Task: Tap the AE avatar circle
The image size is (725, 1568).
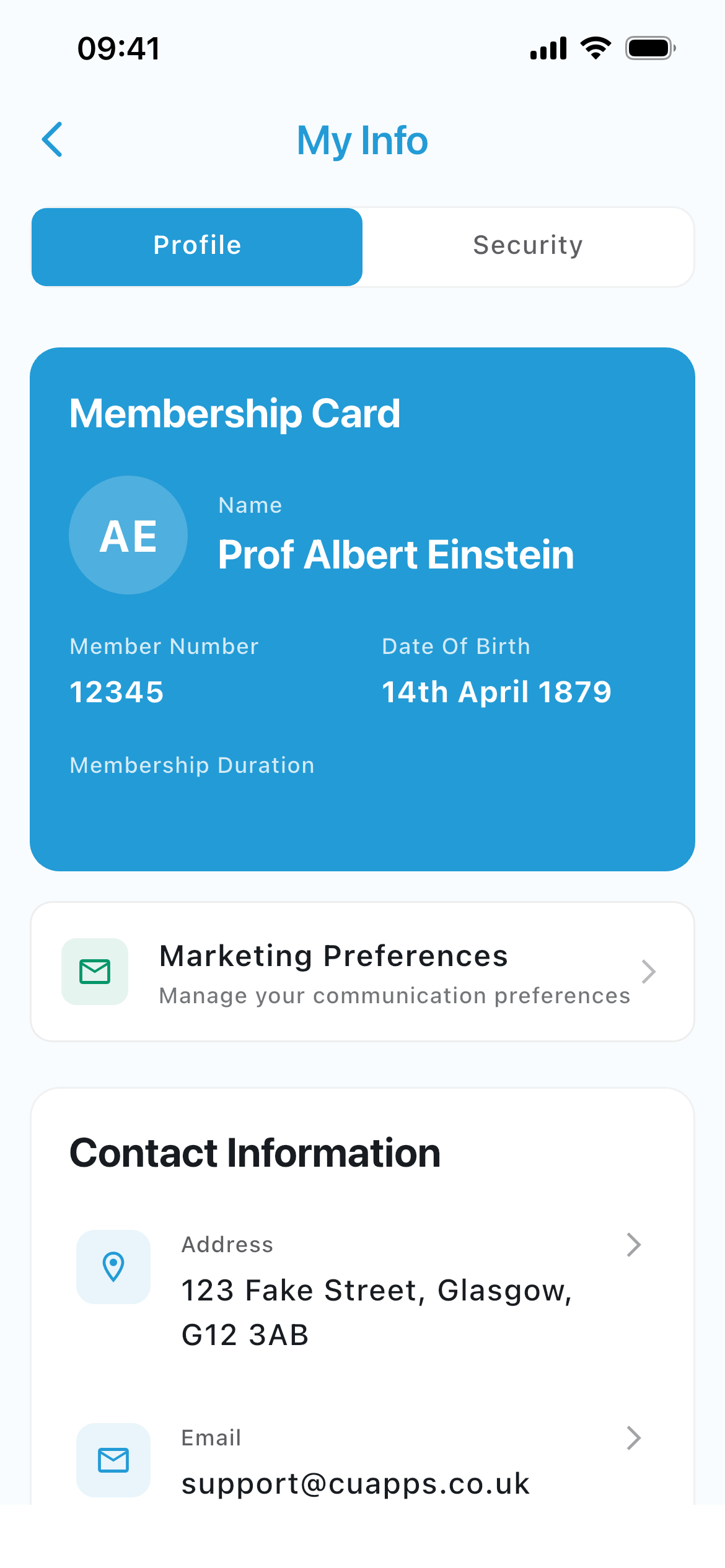Action: coord(128,535)
